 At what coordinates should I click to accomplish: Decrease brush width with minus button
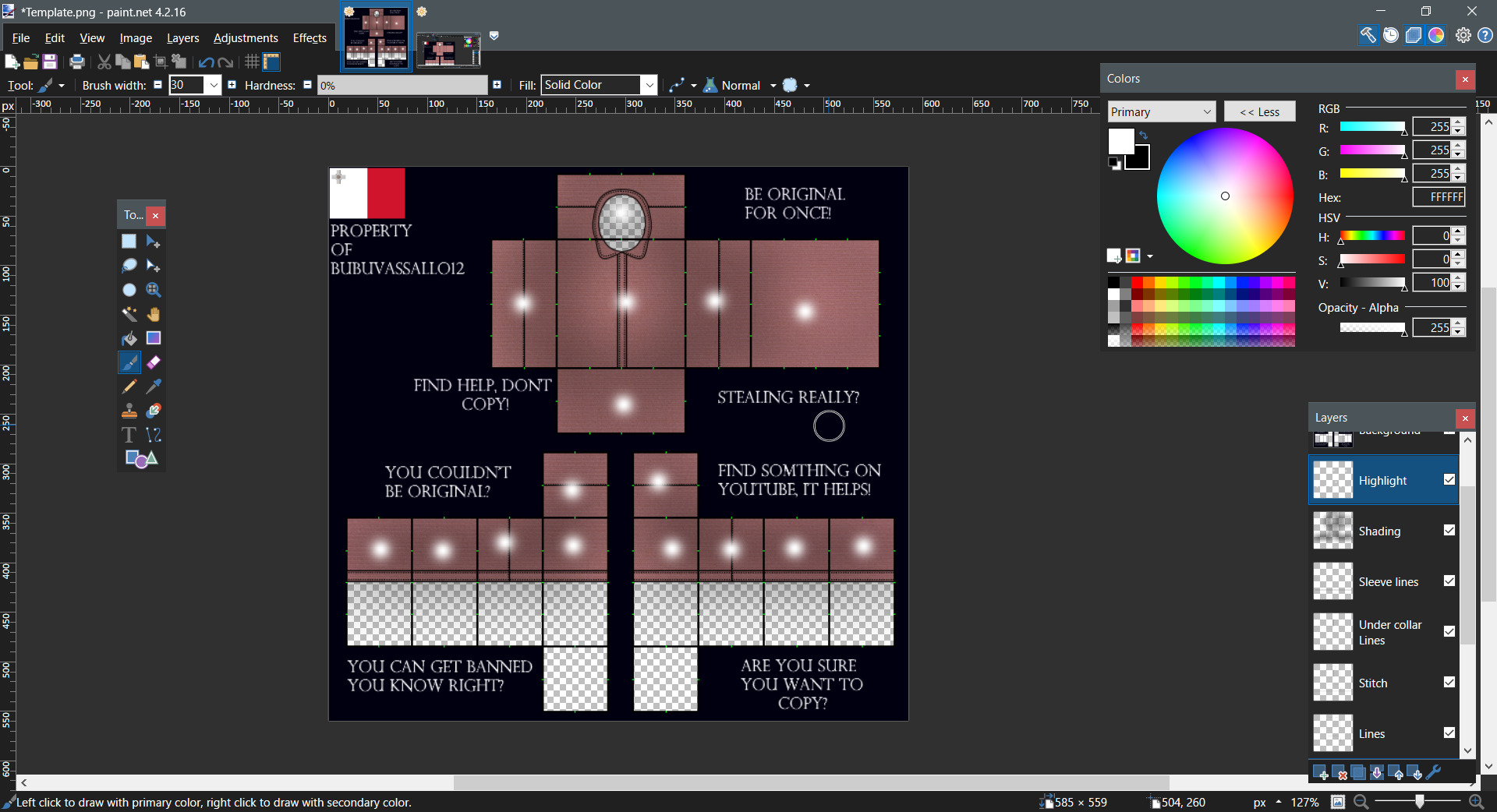point(157,85)
